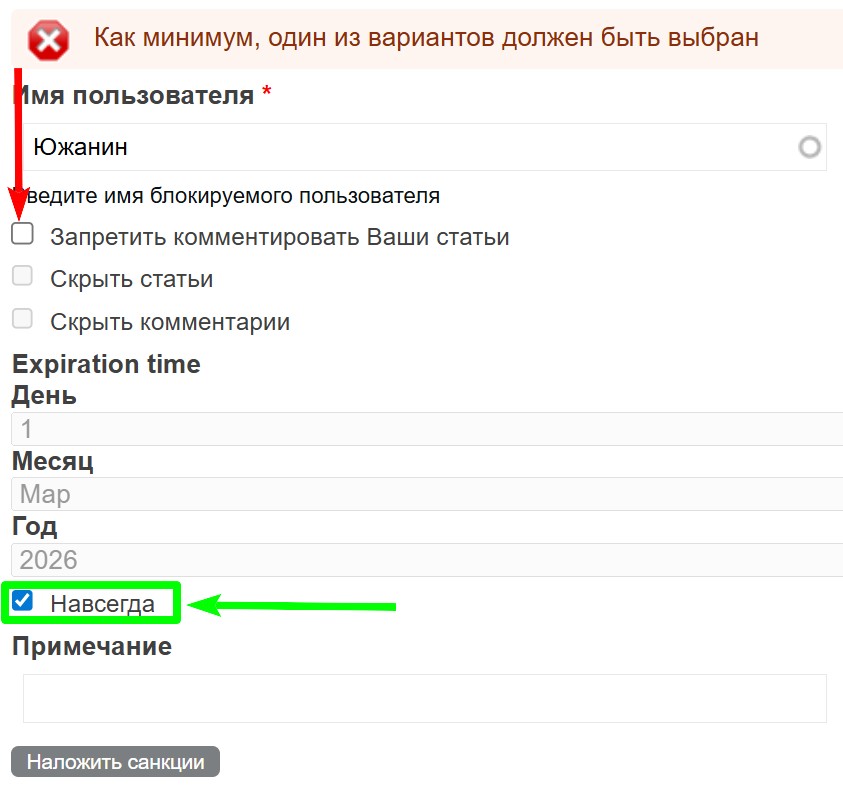Tick the 'Скрыть статьи' checkbox

tap(22, 276)
